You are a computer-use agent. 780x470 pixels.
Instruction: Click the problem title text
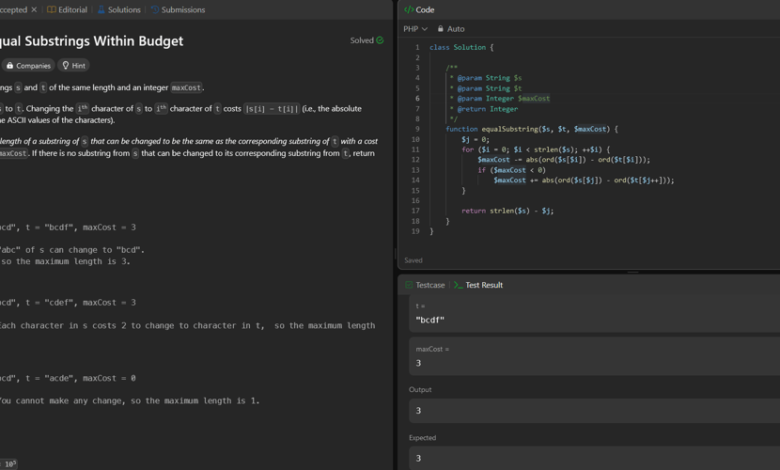tap(92, 41)
